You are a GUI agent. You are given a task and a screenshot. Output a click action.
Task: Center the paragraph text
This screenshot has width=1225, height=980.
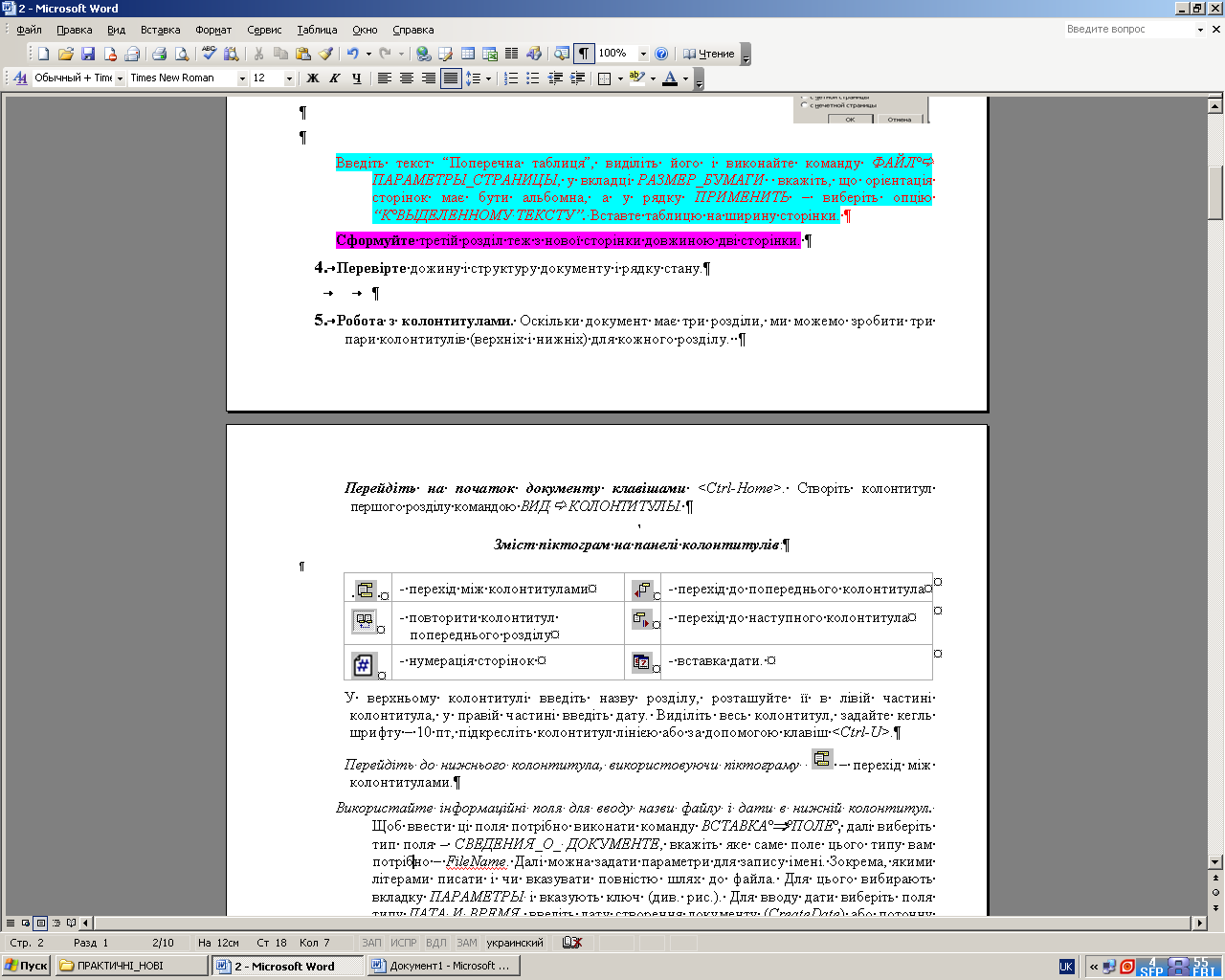[x=406, y=78]
